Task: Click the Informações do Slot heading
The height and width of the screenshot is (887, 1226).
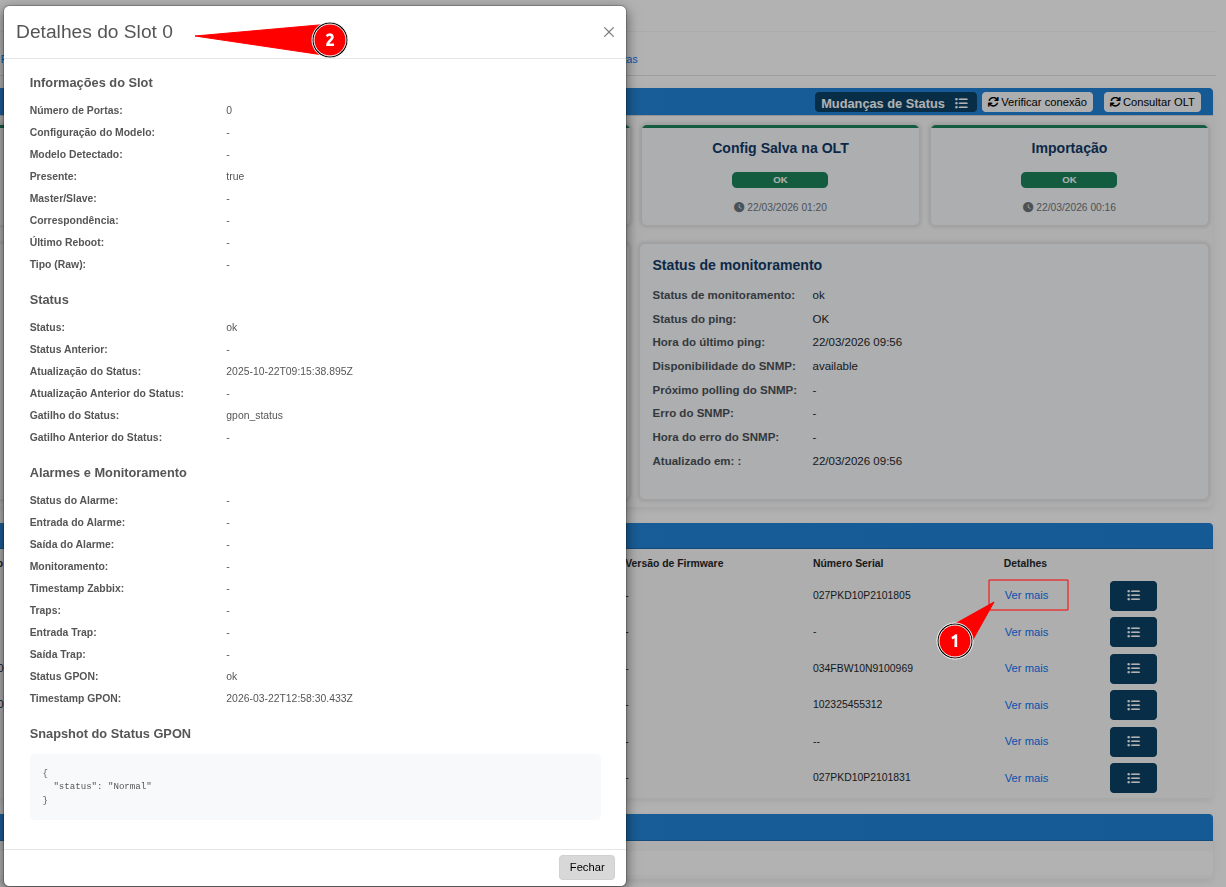Action: 91,83
